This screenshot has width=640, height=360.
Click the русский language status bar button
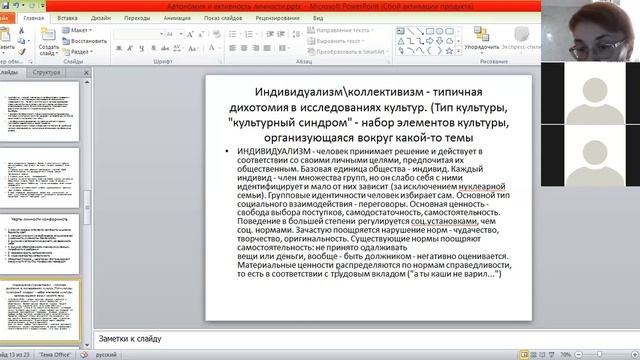tap(106, 355)
